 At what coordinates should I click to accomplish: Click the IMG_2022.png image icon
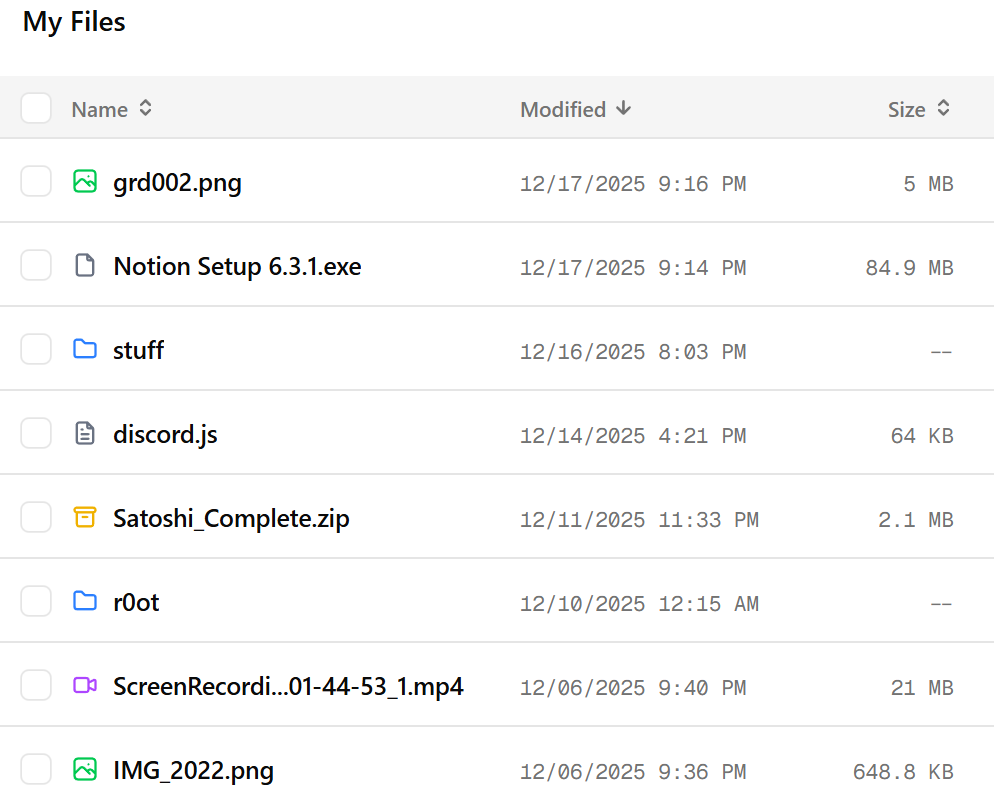(x=85, y=770)
